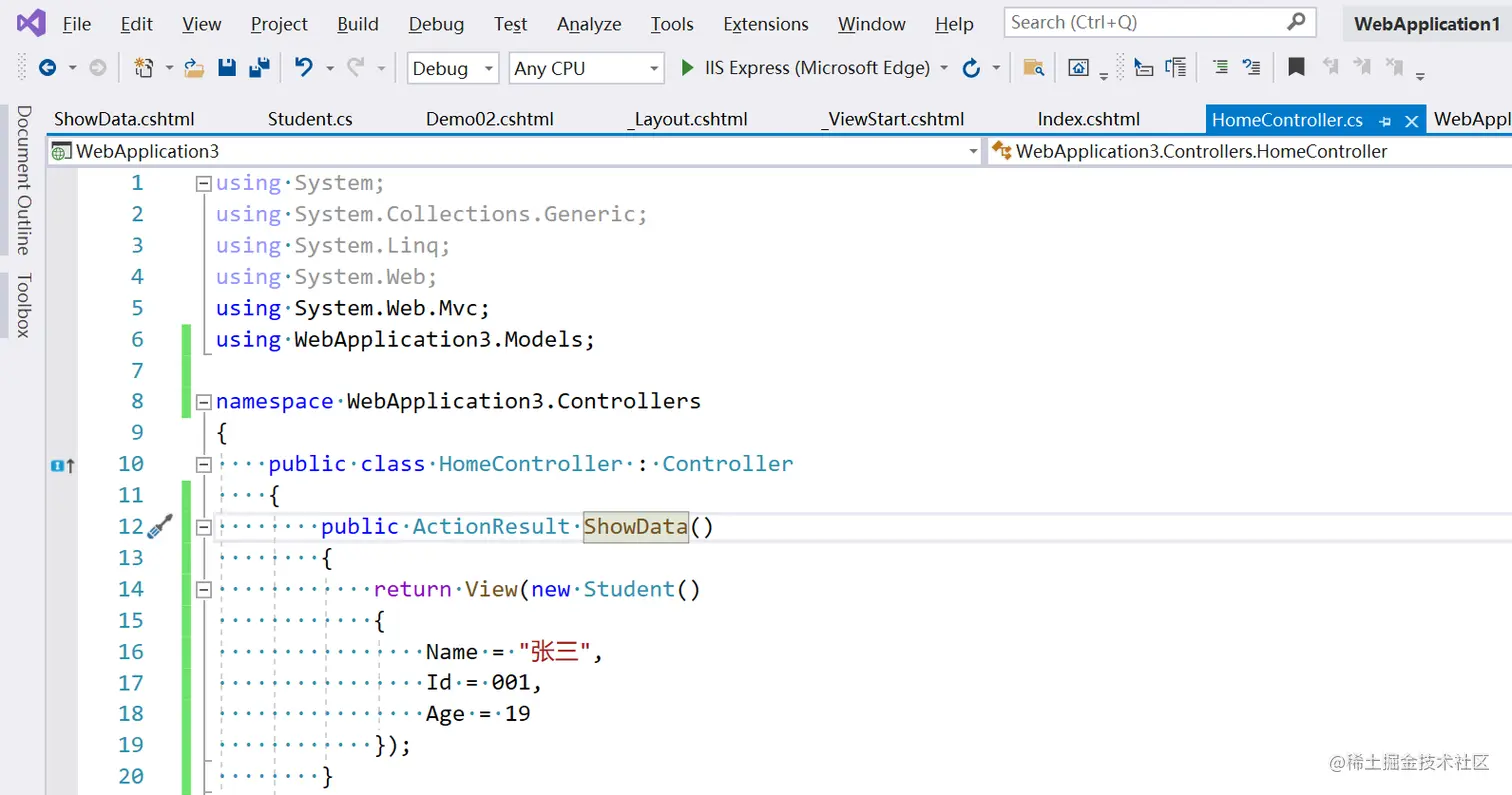This screenshot has width=1512, height=795.
Task: Open the refresh browser dropdown arrow
Action: (x=996, y=68)
